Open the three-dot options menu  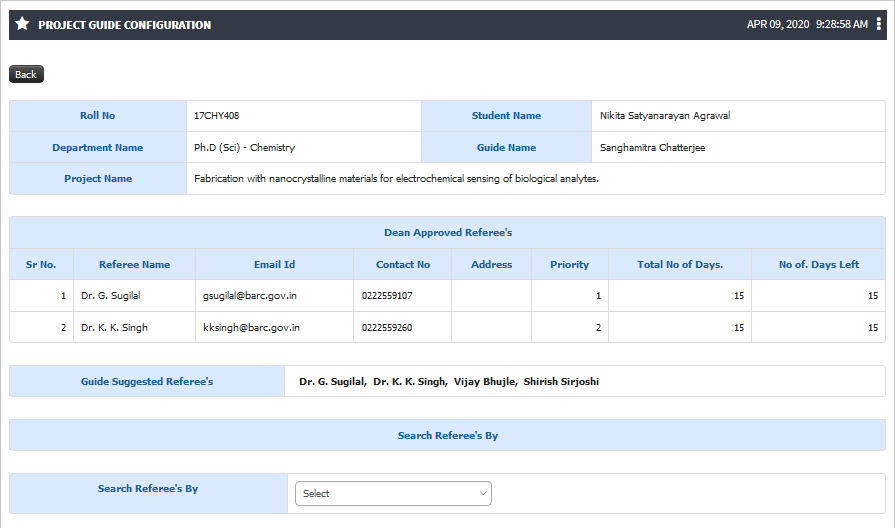point(878,24)
